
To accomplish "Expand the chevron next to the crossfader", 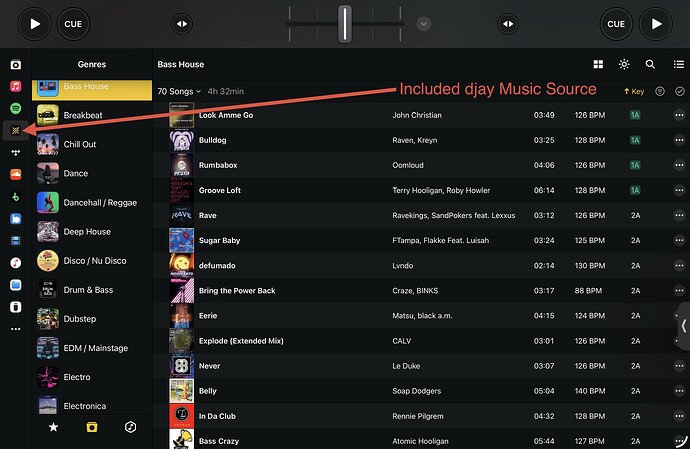I will pos(424,24).
